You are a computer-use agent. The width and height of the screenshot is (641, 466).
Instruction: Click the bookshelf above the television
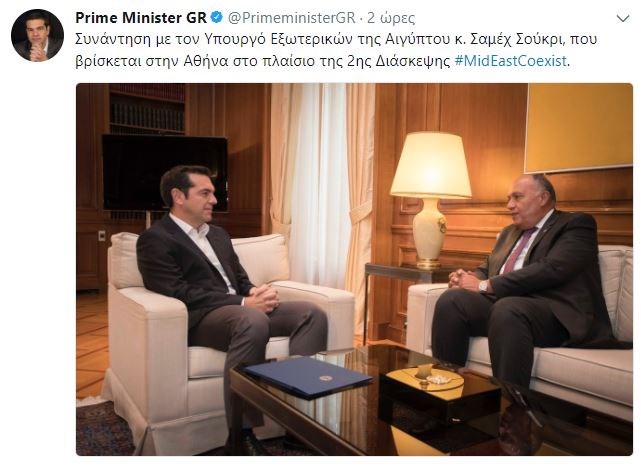(147, 109)
